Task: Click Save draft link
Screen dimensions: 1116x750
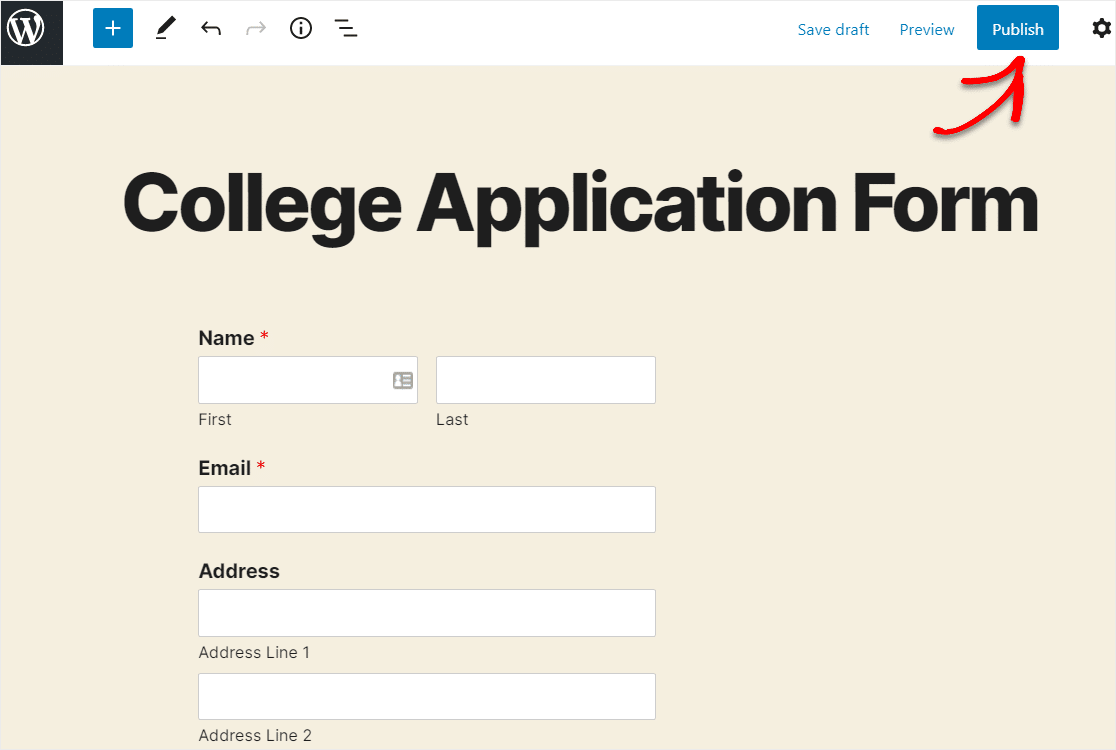Action: [833, 29]
